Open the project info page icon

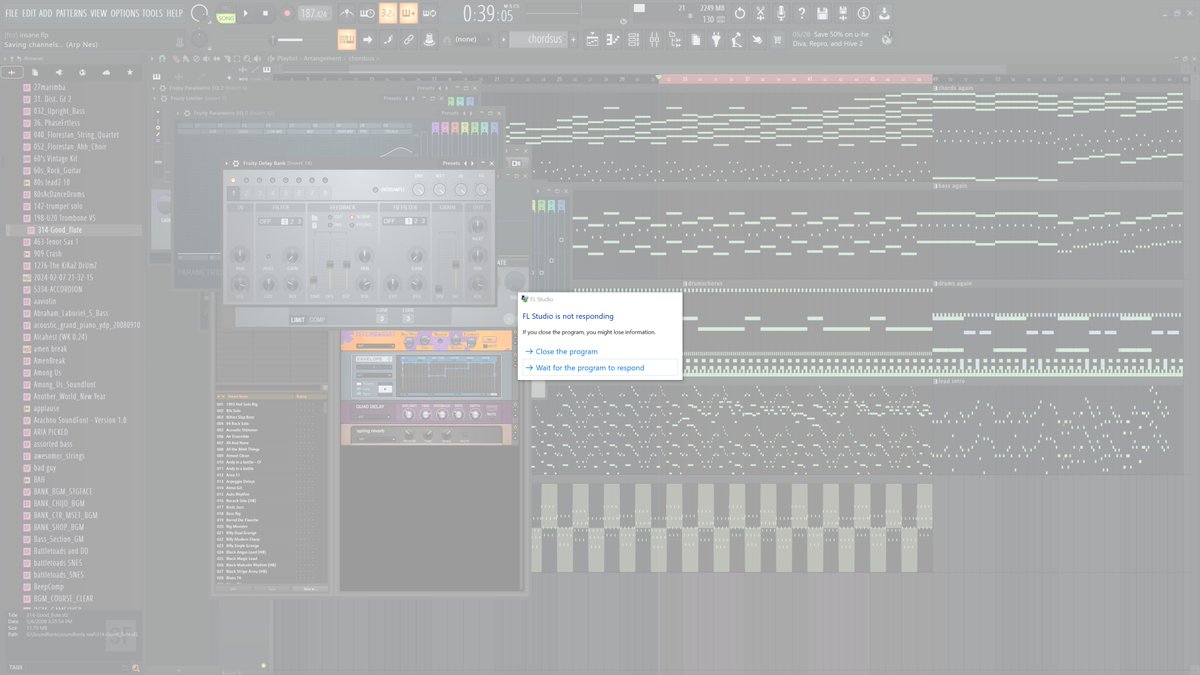(x=695, y=39)
